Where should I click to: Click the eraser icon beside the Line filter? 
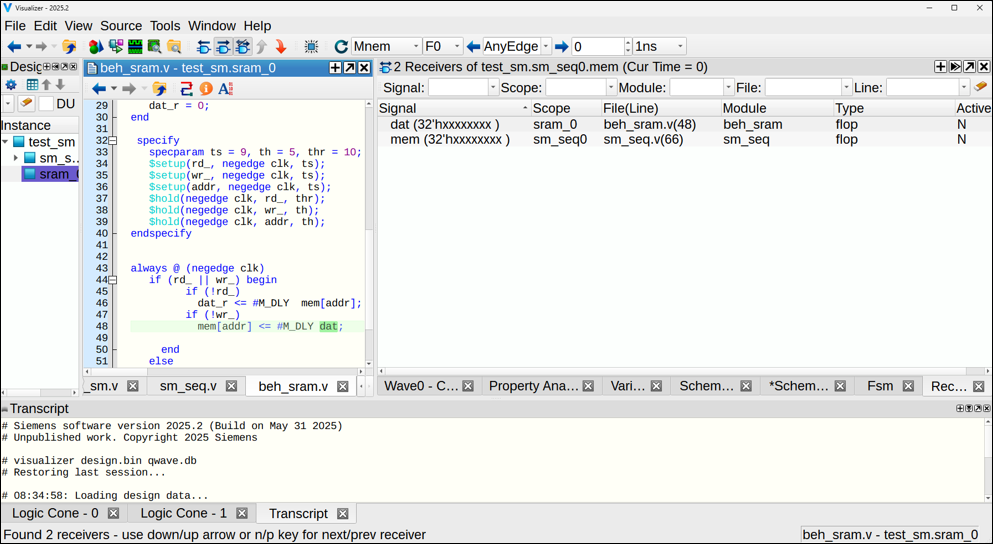(981, 88)
